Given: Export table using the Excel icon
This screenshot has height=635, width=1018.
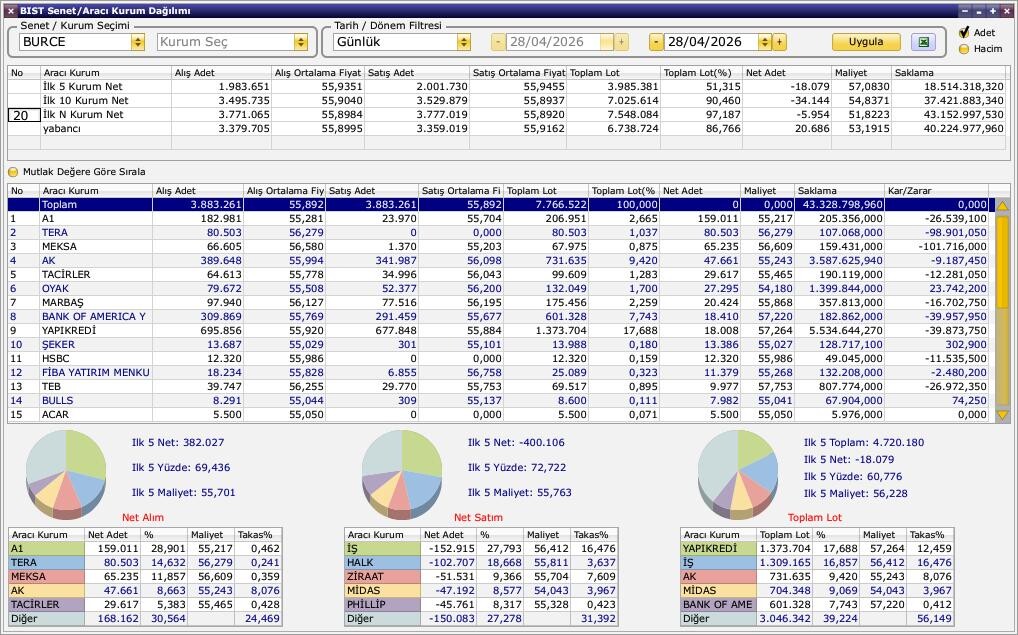Looking at the screenshot, I should 923,42.
